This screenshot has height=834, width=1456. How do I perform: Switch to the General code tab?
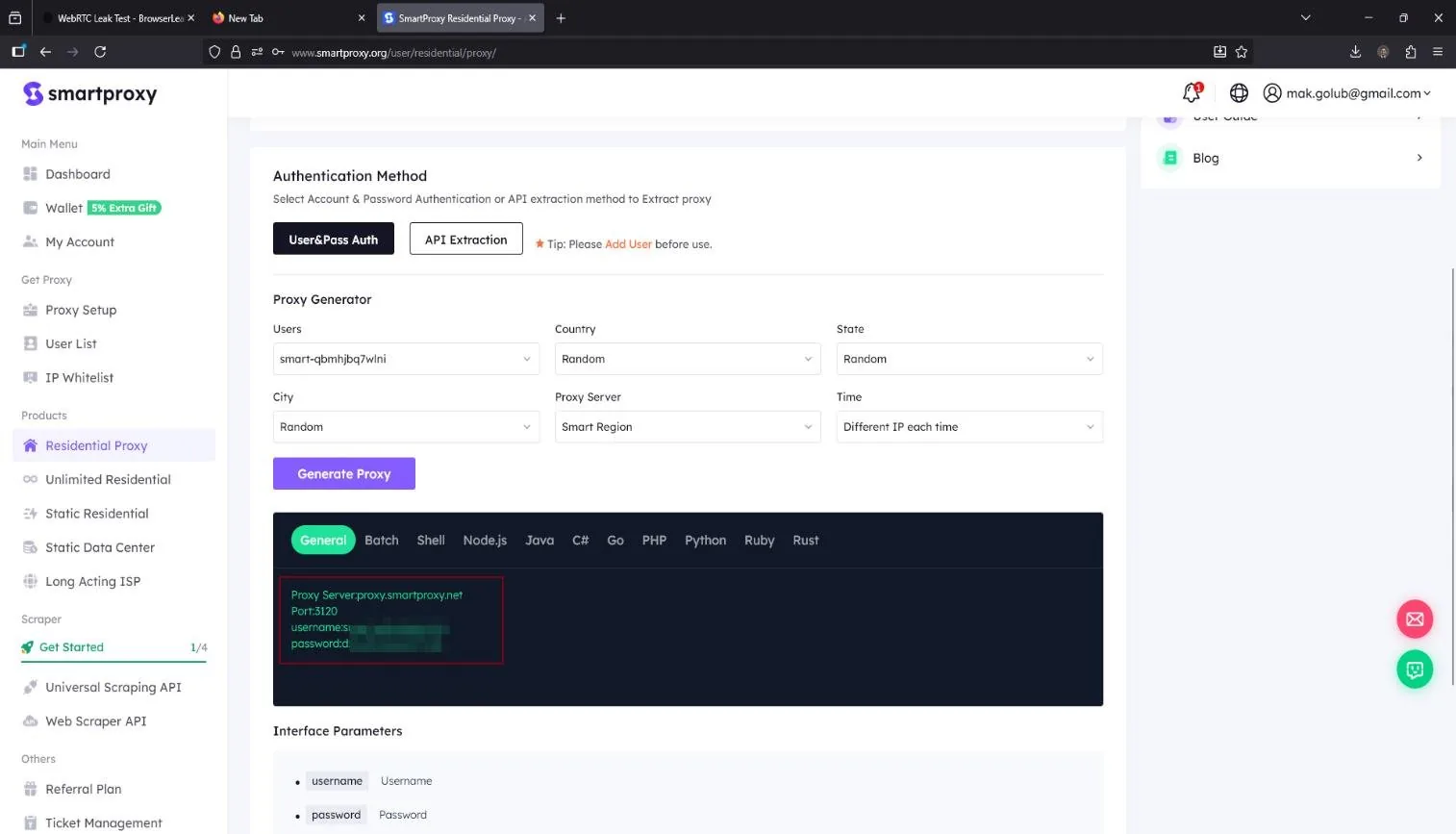pyautogui.click(x=323, y=541)
